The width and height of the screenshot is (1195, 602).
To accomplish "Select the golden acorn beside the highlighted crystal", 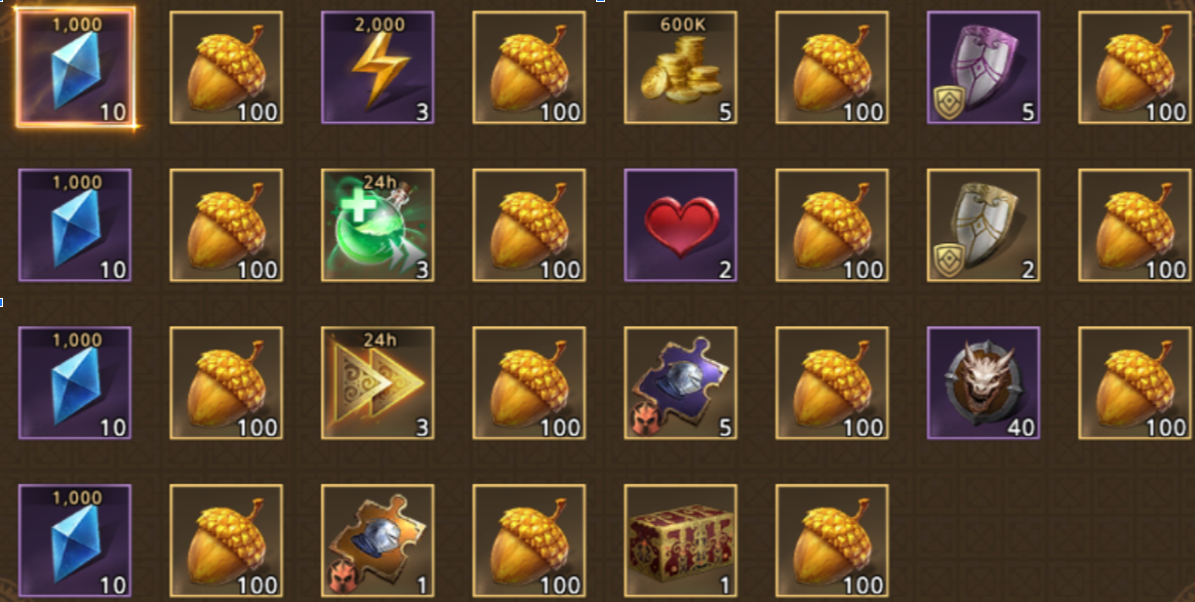I will click(226, 67).
